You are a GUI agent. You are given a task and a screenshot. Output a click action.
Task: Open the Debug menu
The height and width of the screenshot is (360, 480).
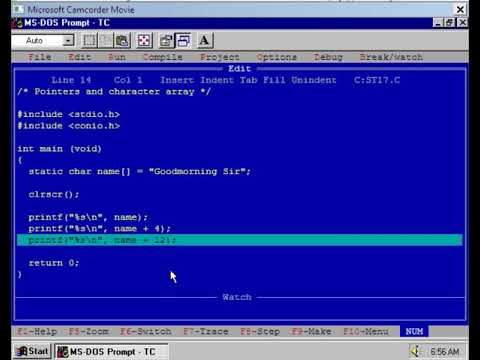pos(328,57)
